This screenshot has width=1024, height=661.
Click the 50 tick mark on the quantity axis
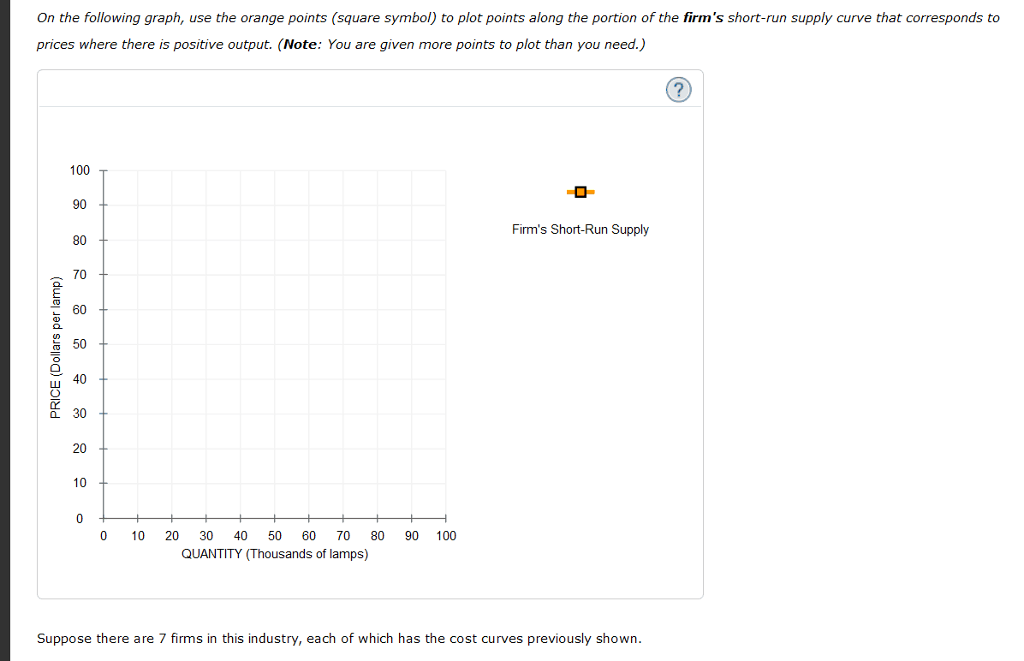coord(274,518)
